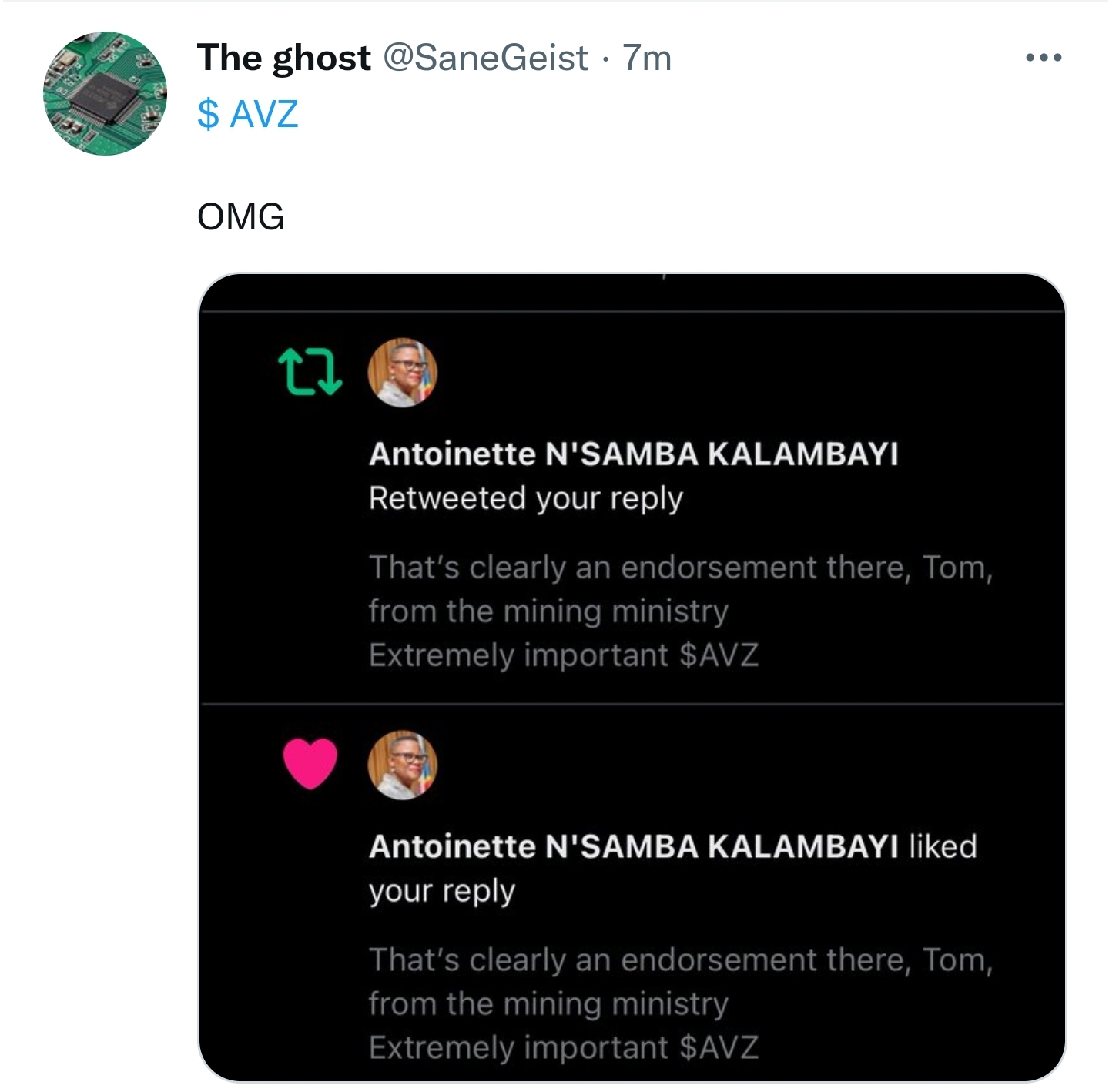Click the blue $ AVZ cashtag link
1109x1092 pixels.
point(247,114)
